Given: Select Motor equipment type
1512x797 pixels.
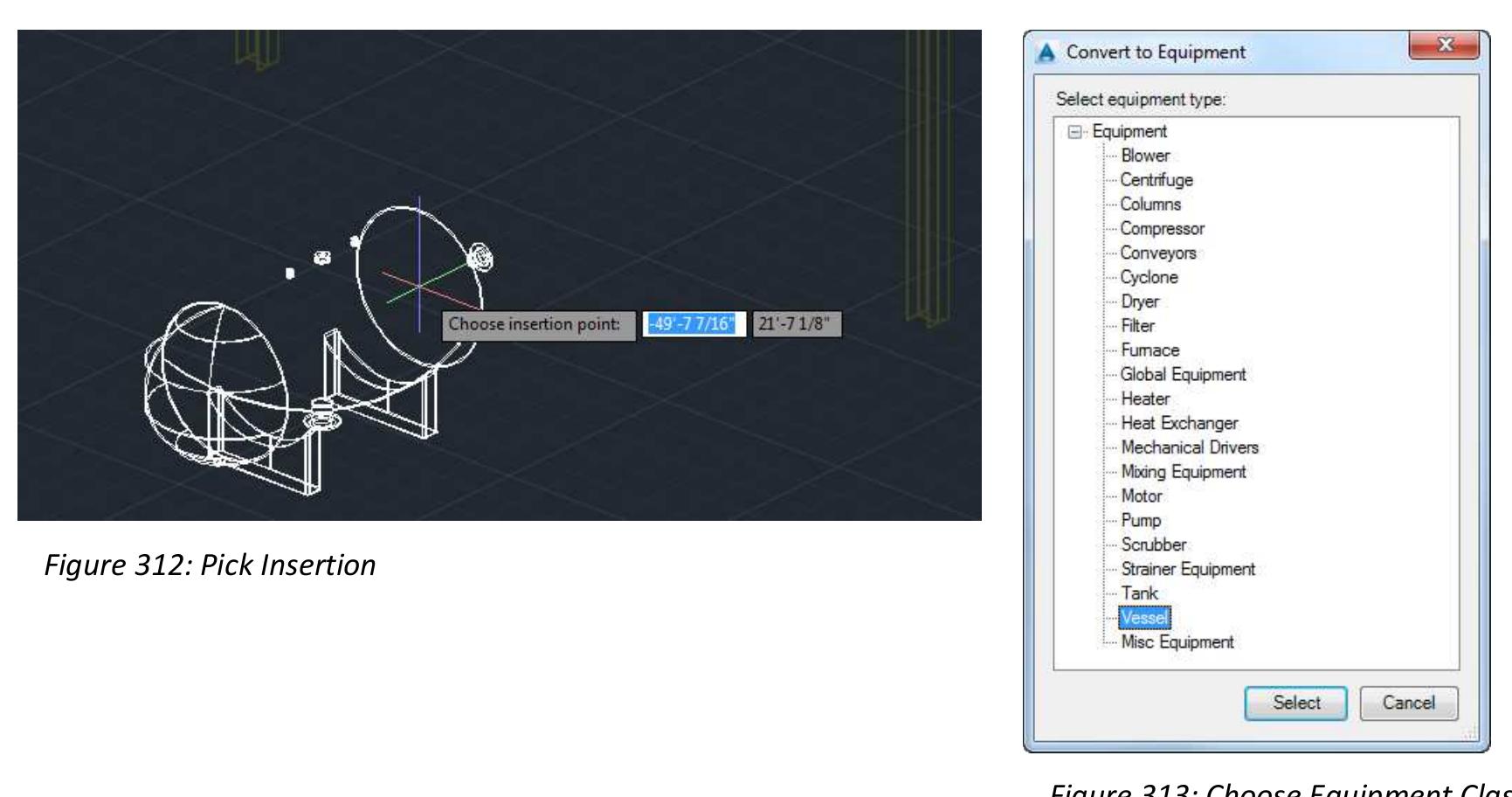Looking at the screenshot, I should coord(1142,496).
